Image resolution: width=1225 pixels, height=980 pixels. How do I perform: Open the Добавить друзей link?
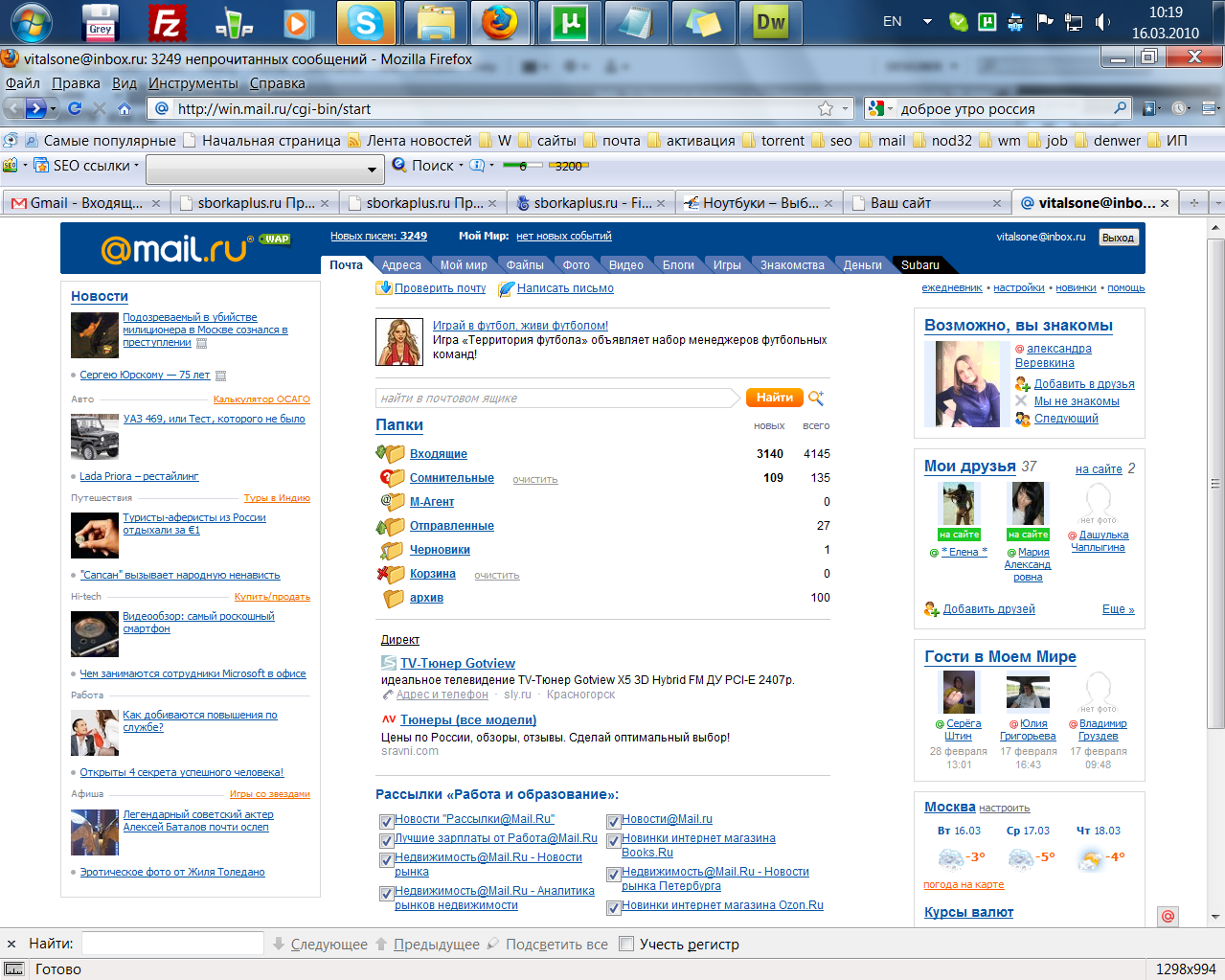(988, 609)
